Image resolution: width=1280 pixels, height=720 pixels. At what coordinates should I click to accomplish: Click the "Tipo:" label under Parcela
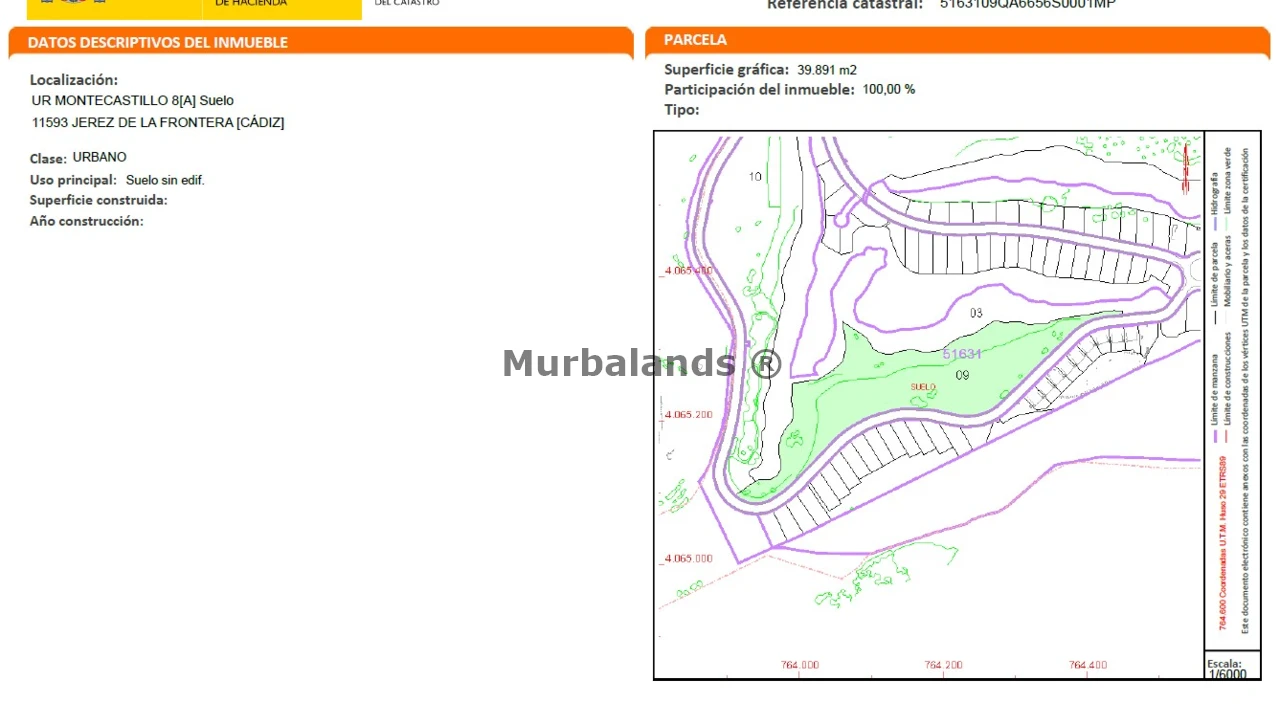coord(682,110)
